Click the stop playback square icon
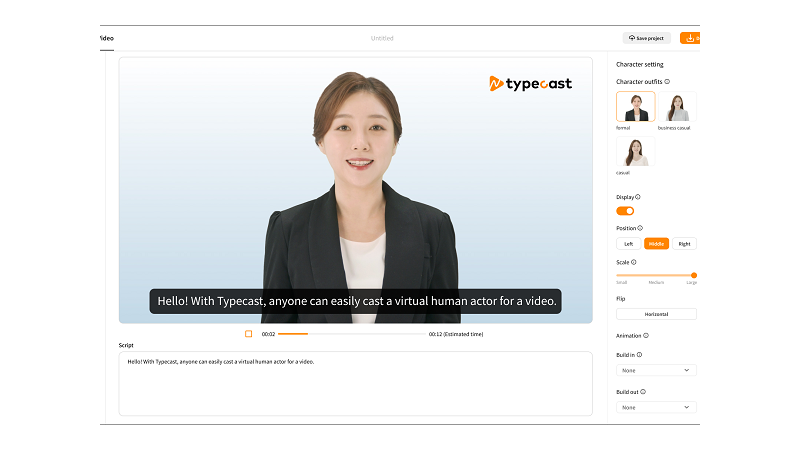The width and height of the screenshot is (800, 450). click(x=248, y=334)
